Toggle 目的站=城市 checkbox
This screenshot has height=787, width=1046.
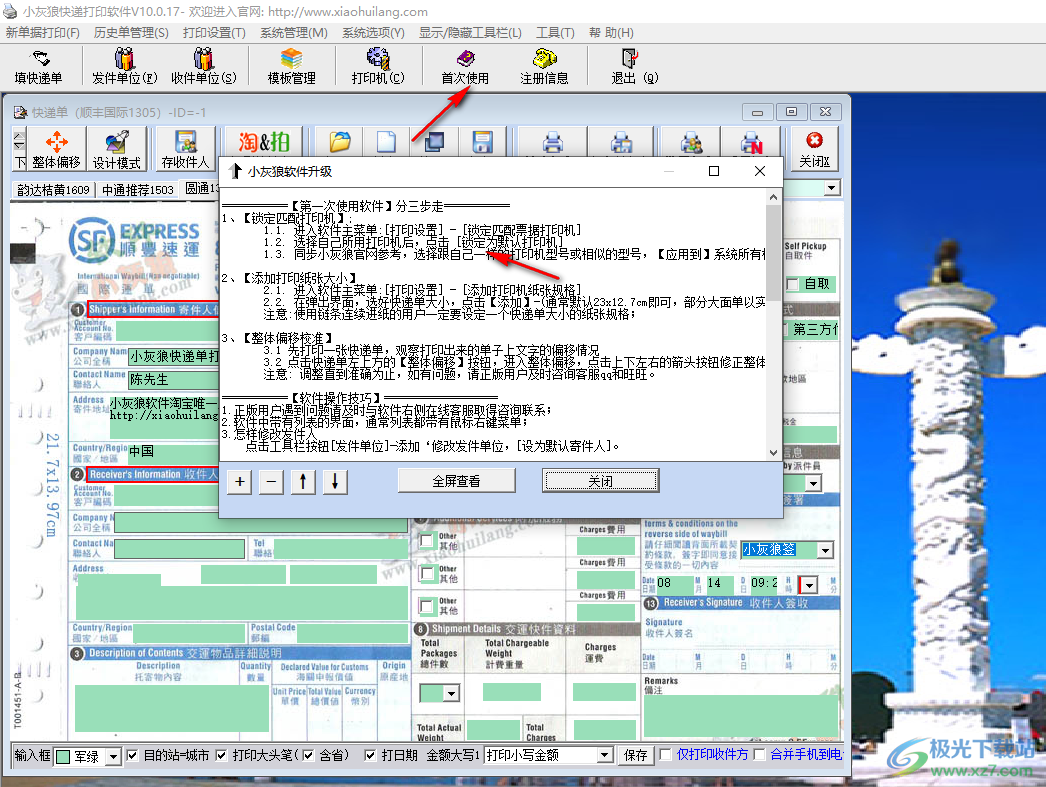[132, 755]
